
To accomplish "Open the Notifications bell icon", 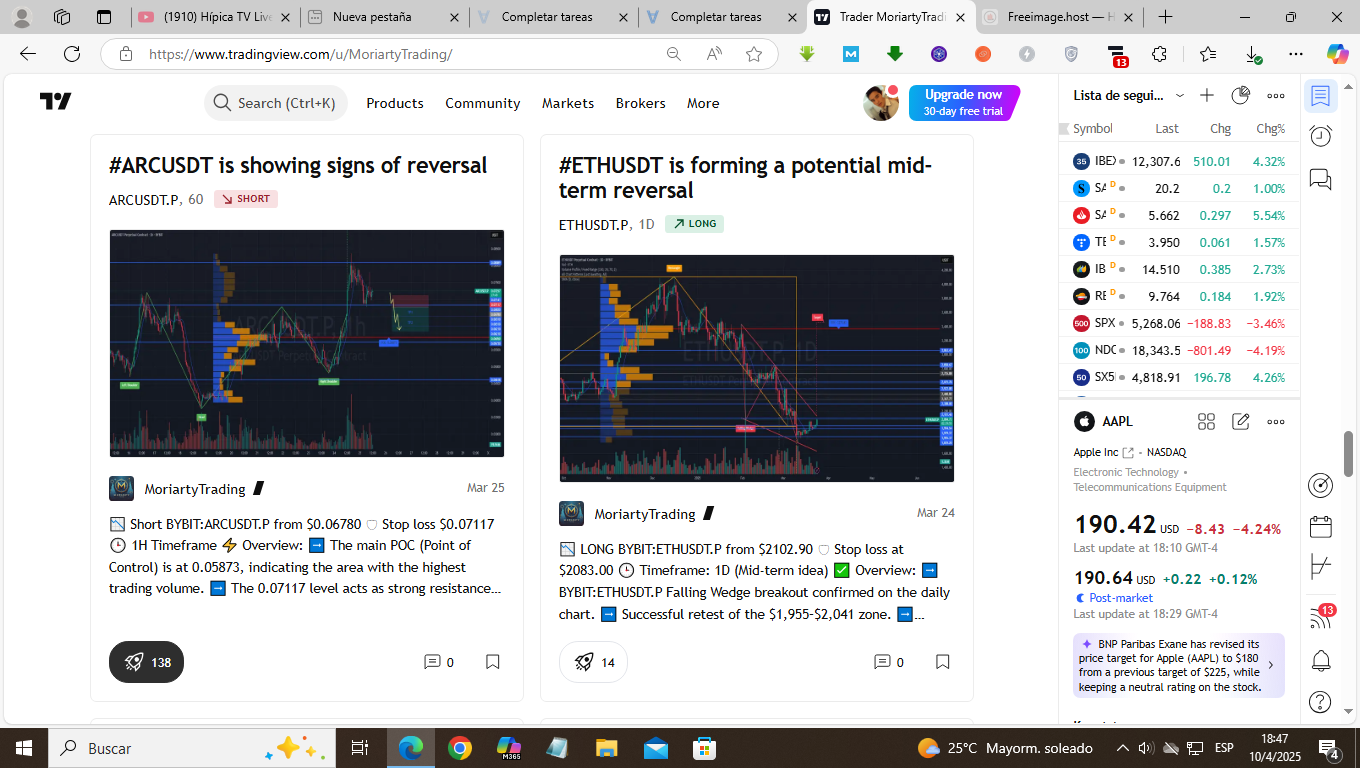I will click(x=1320, y=661).
